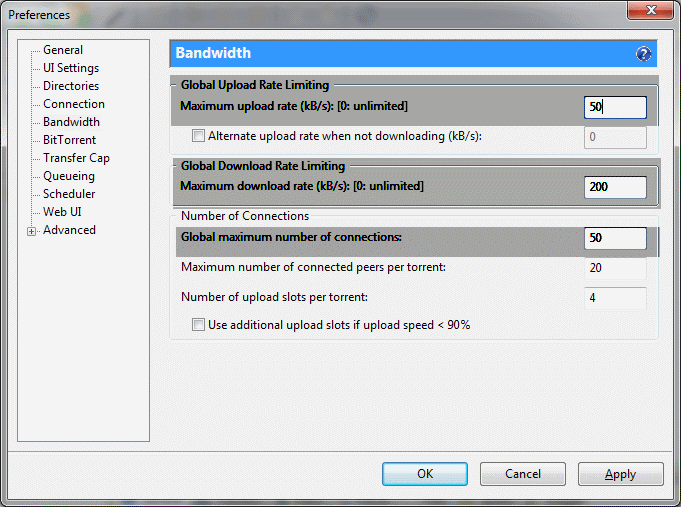Image resolution: width=681 pixels, height=507 pixels.
Task: Click the Global maximum number of connections label
Action: click(291, 237)
